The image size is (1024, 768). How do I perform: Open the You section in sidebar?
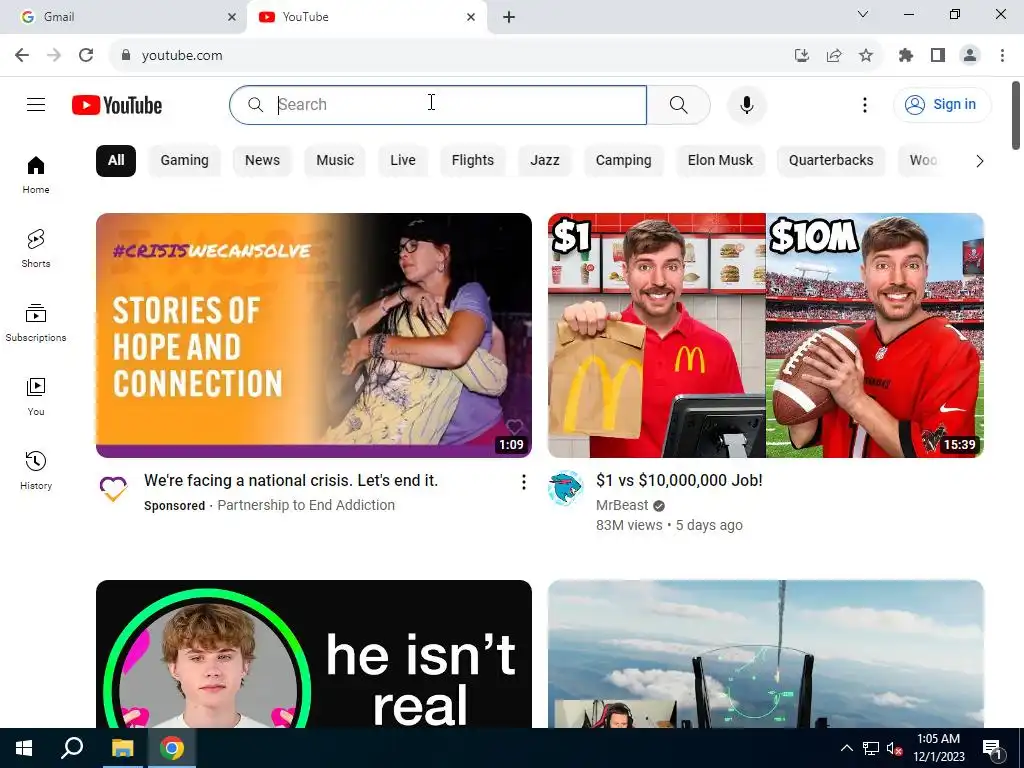36,396
